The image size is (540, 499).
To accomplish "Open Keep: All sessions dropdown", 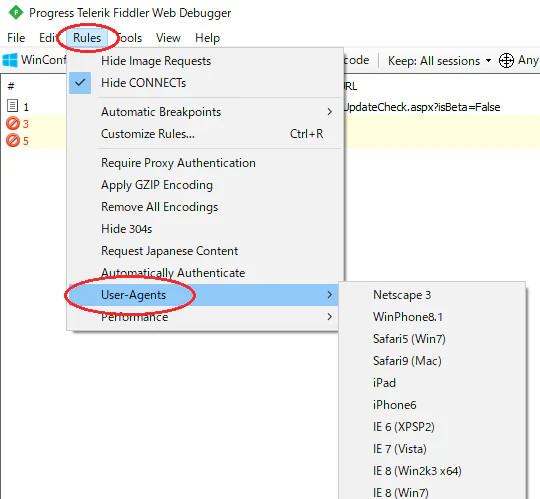I will (439, 61).
